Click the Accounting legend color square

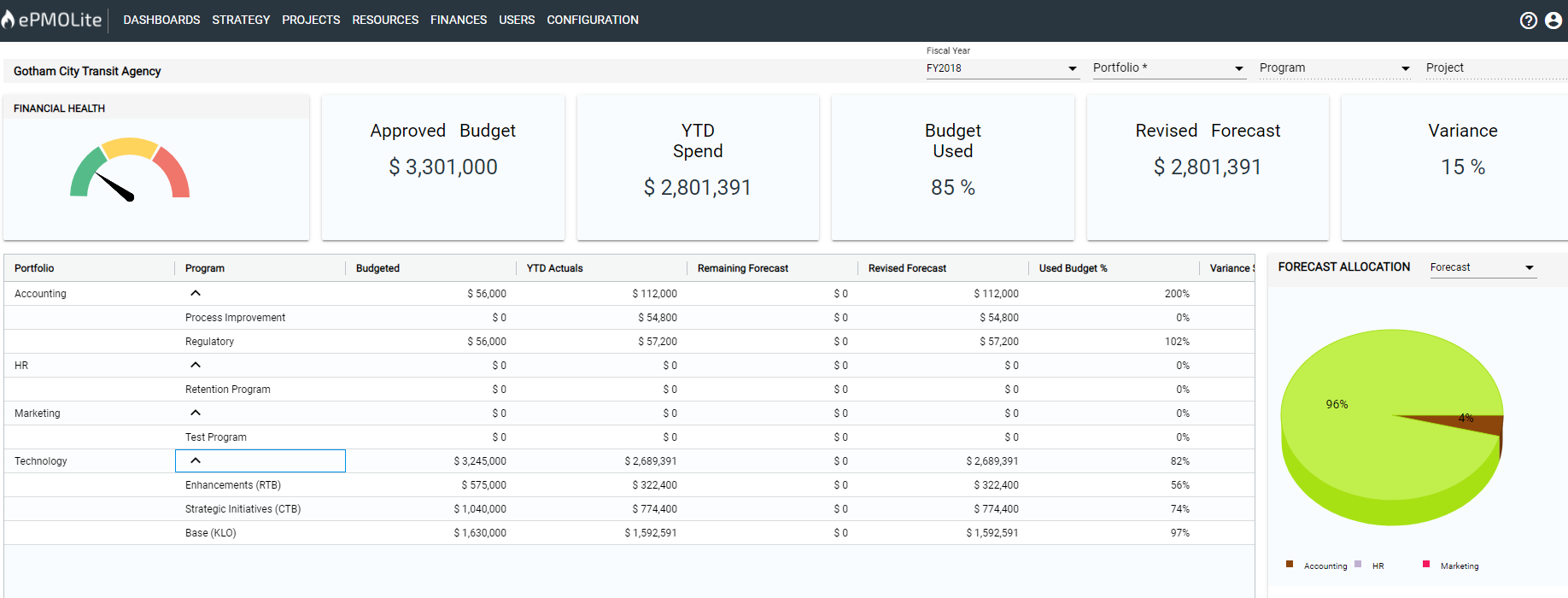[1290, 565]
